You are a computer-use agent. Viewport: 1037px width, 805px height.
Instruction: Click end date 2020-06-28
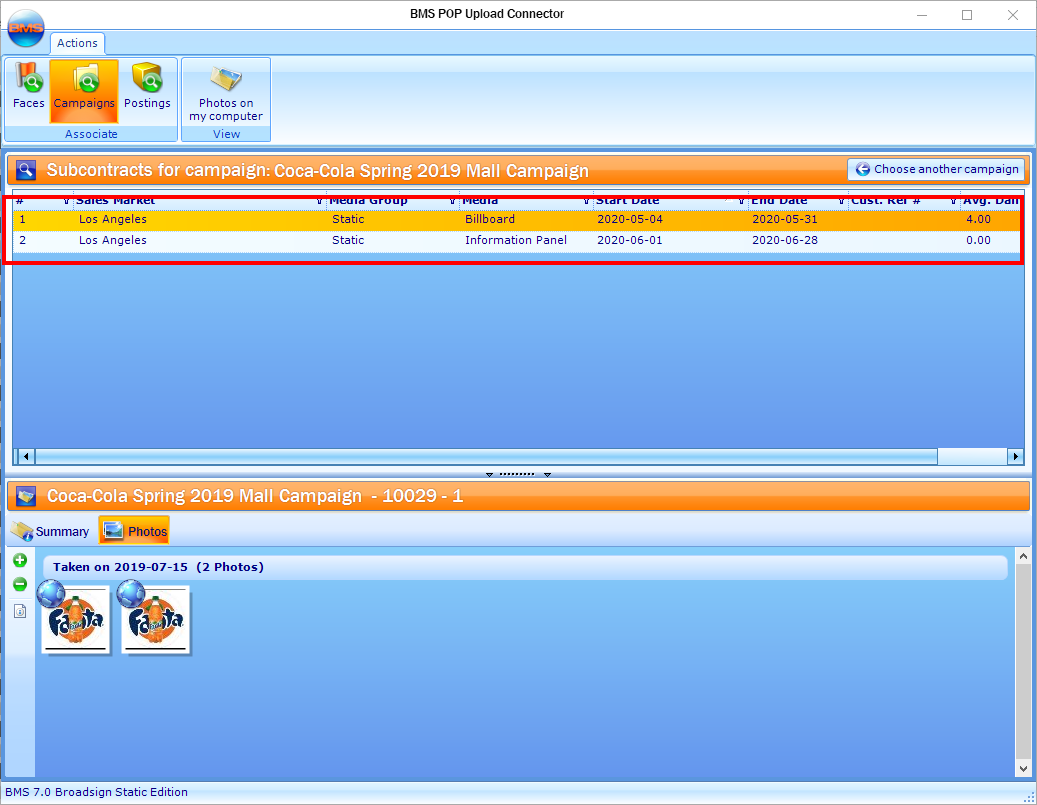(x=784, y=241)
